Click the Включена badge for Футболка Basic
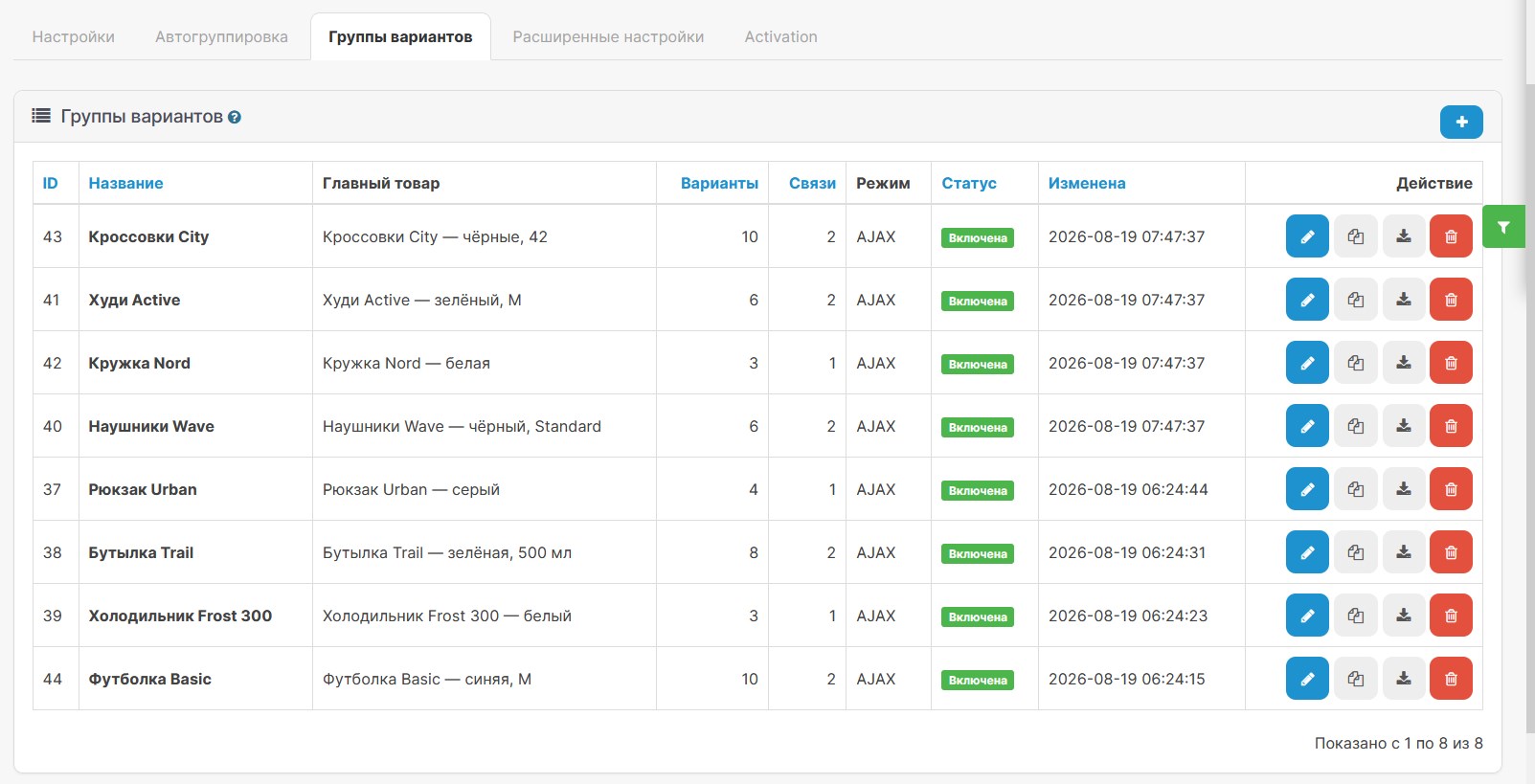Screen dimensions: 1535x784 click(978, 680)
